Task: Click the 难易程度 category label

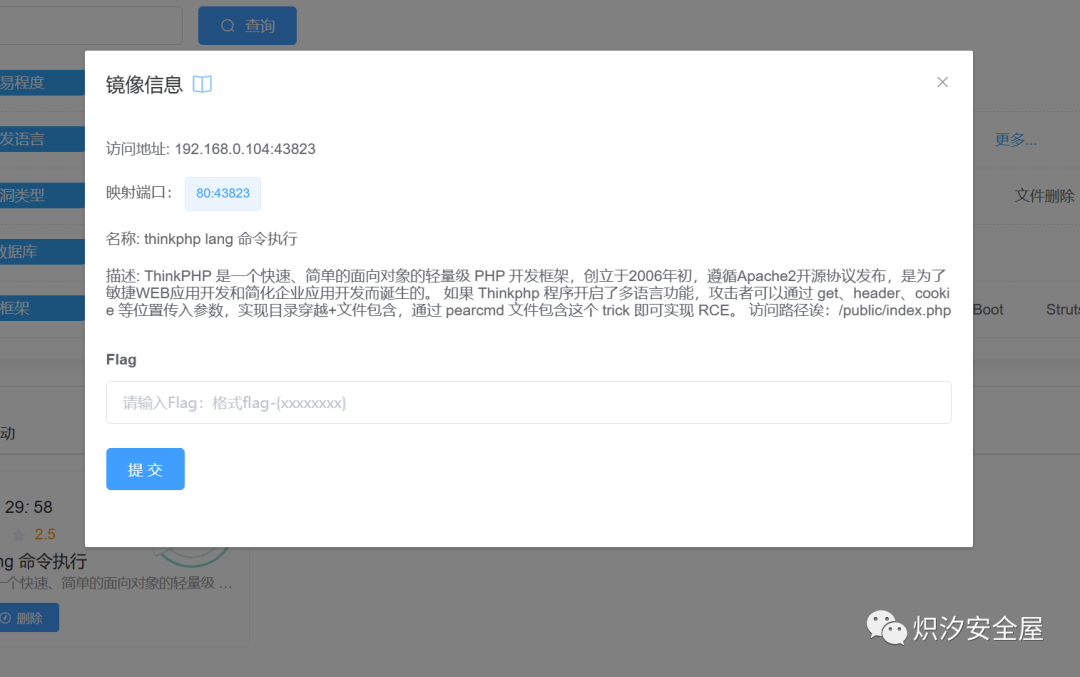Action: 42,83
